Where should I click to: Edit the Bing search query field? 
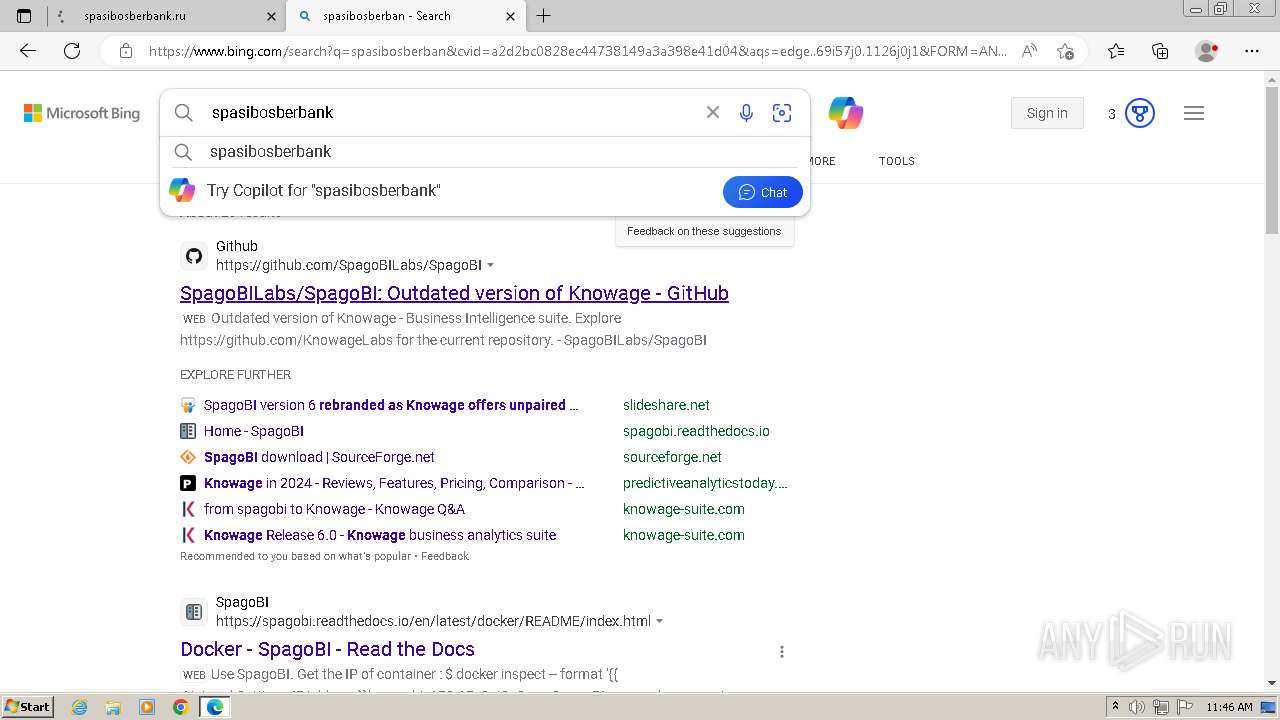click(450, 113)
